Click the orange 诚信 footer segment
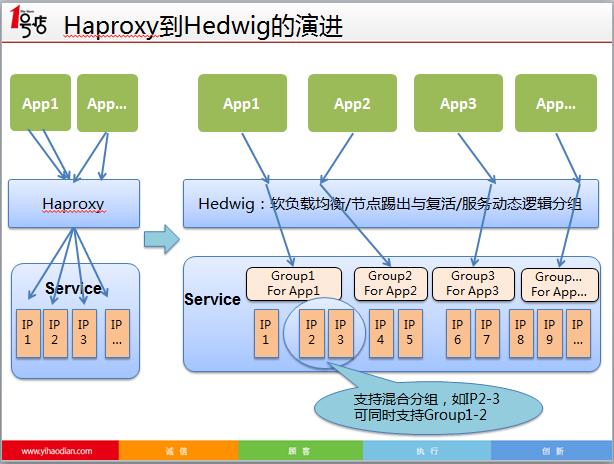The height and width of the screenshot is (464, 614). [179, 450]
